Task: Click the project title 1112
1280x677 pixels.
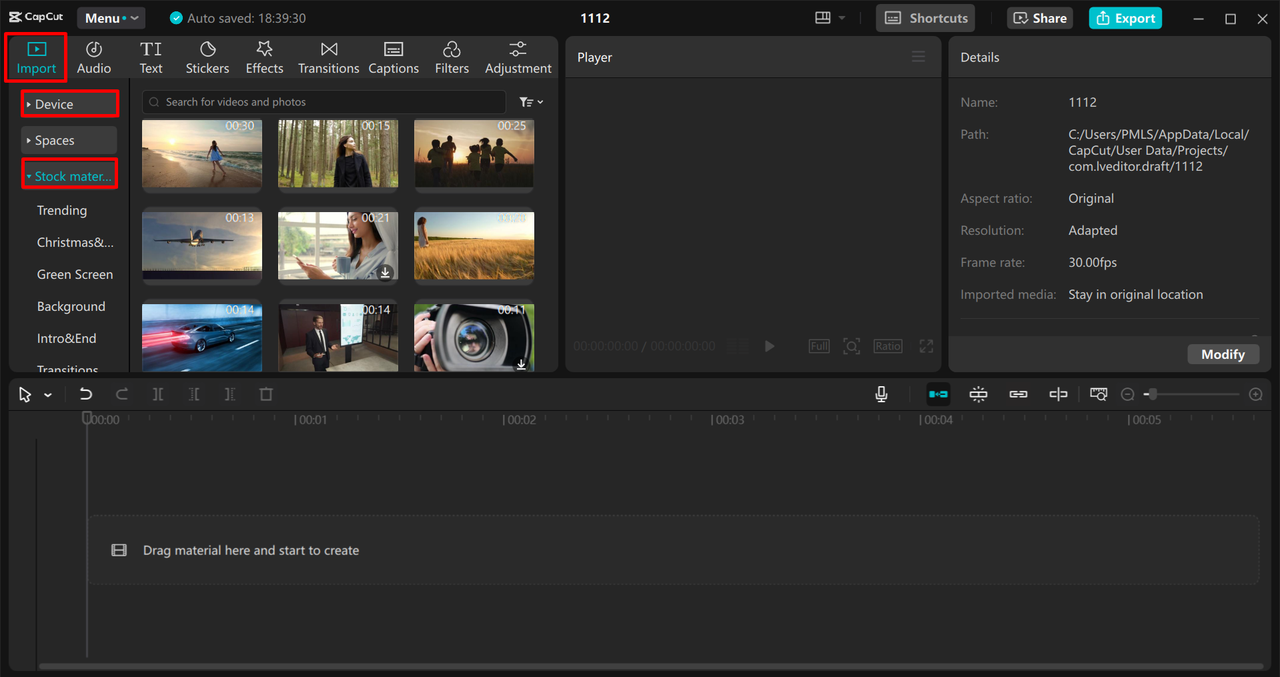Action: 595,18
